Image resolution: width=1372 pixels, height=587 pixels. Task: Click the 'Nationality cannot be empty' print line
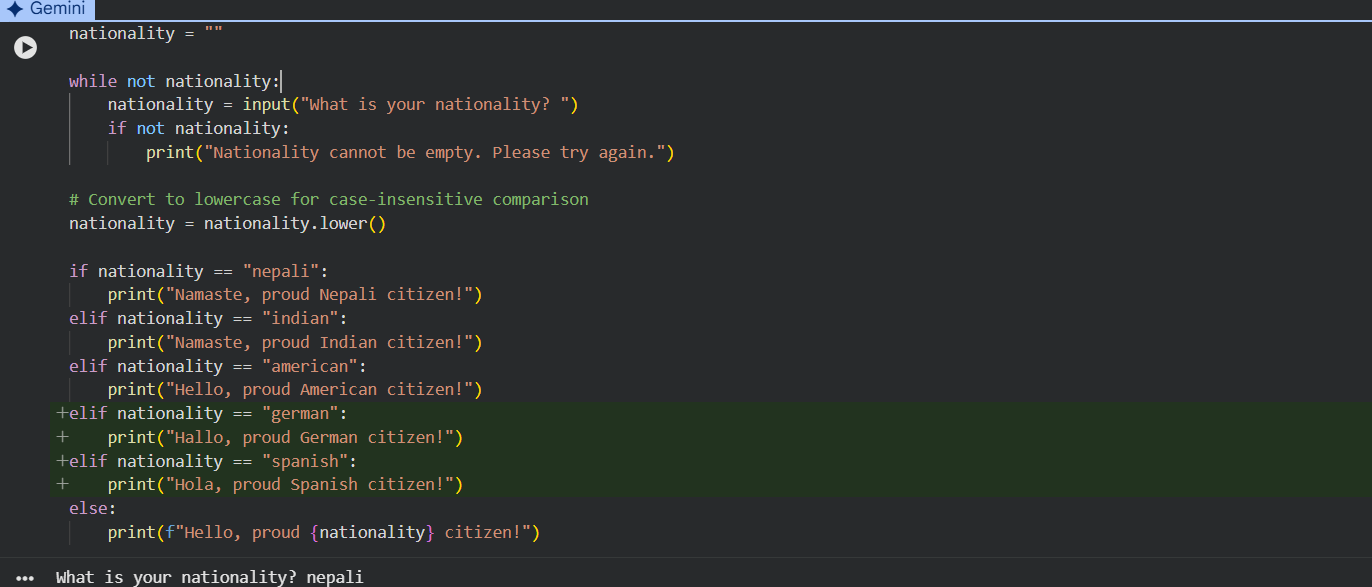[x=410, y=152]
